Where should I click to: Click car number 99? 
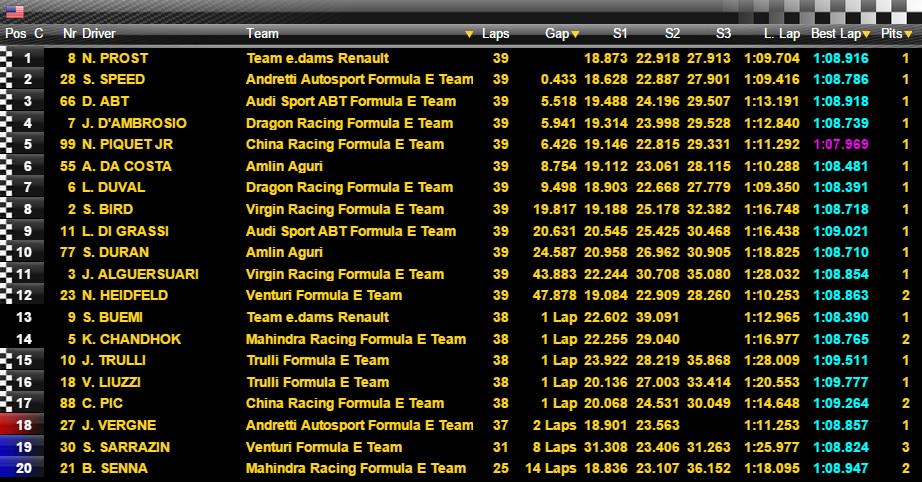[x=68, y=144]
